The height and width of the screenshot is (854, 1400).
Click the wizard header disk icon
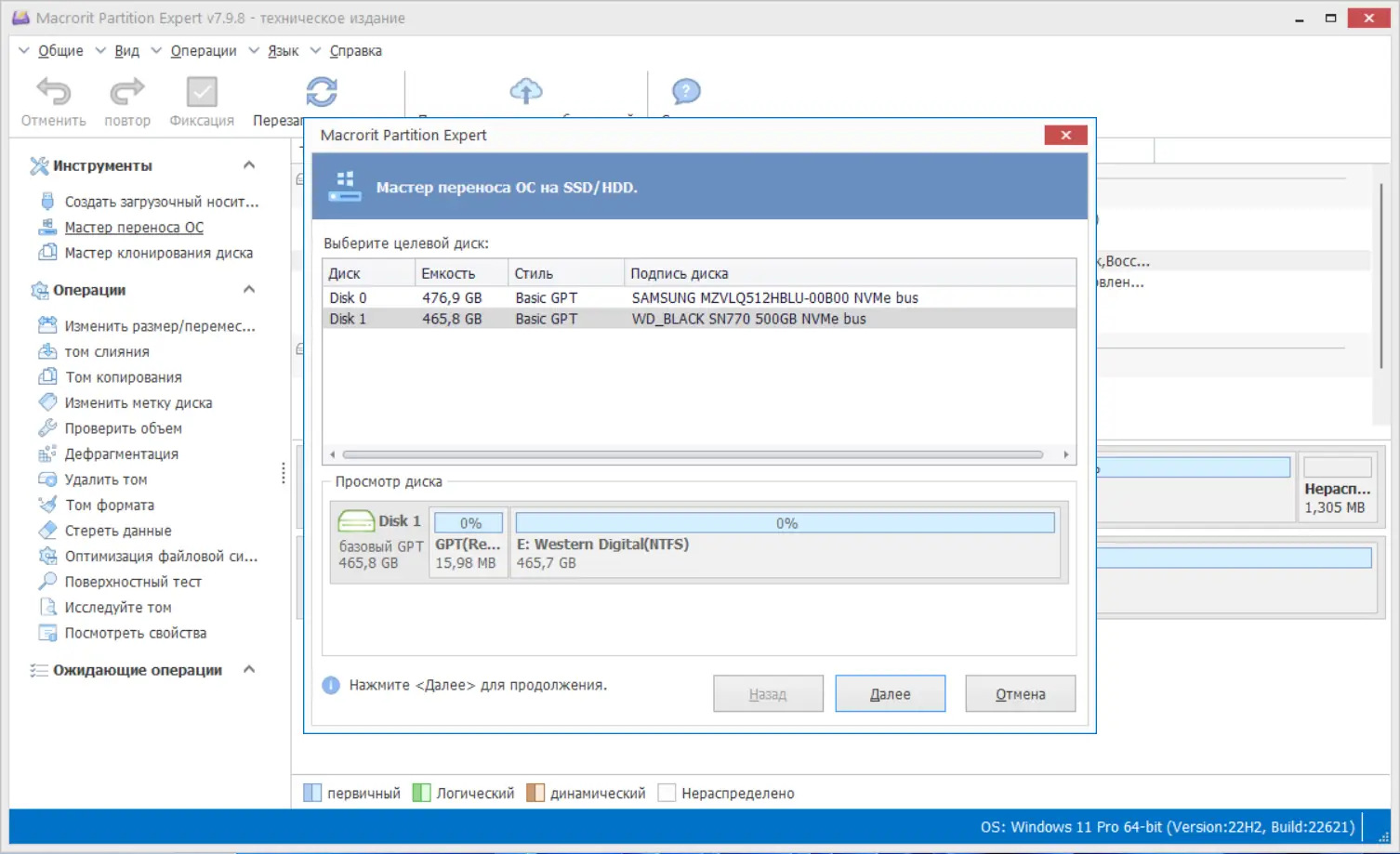click(x=345, y=186)
